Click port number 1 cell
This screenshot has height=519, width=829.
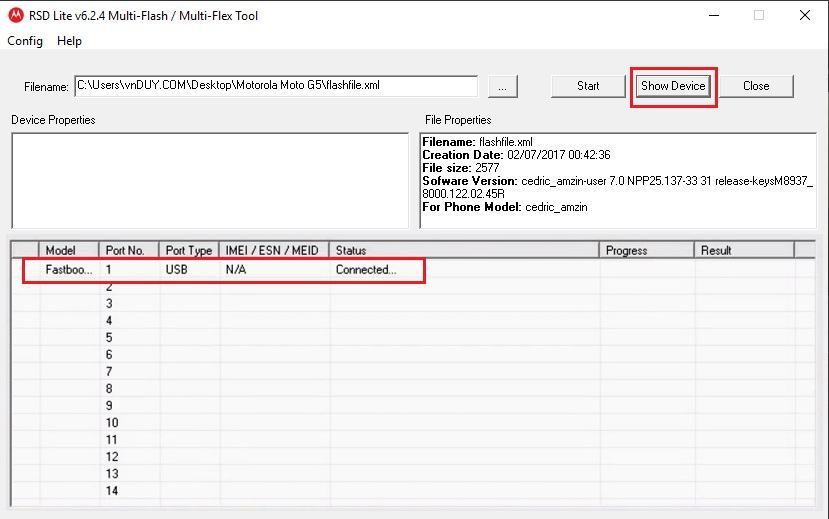pos(129,270)
